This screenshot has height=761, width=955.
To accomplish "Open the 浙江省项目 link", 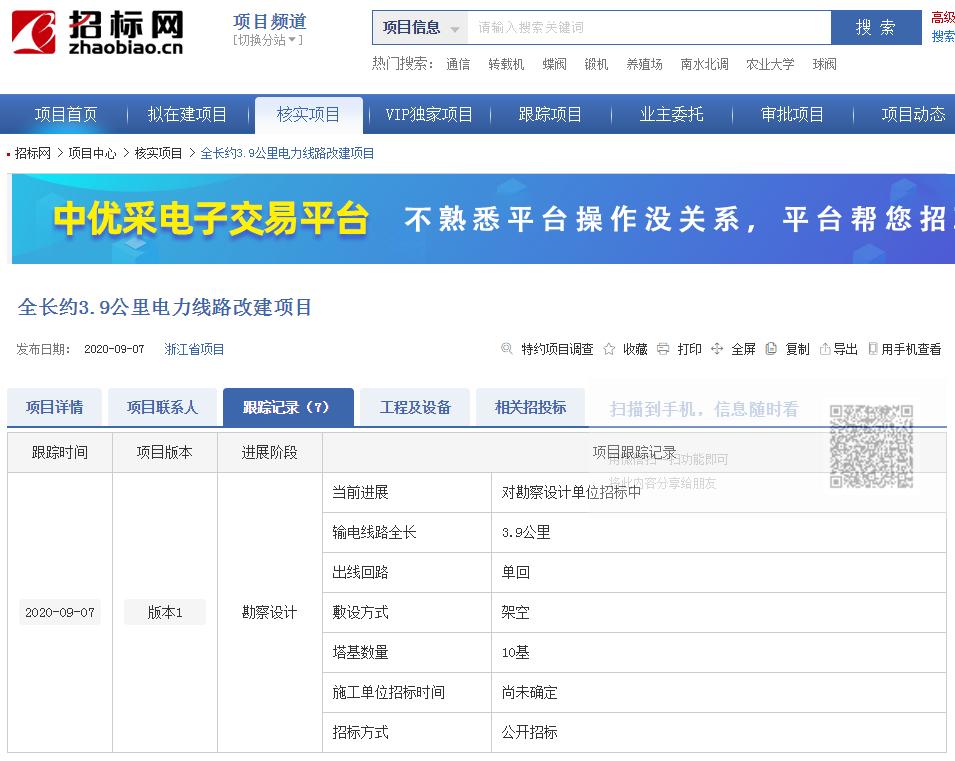I will pyautogui.click(x=194, y=349).
